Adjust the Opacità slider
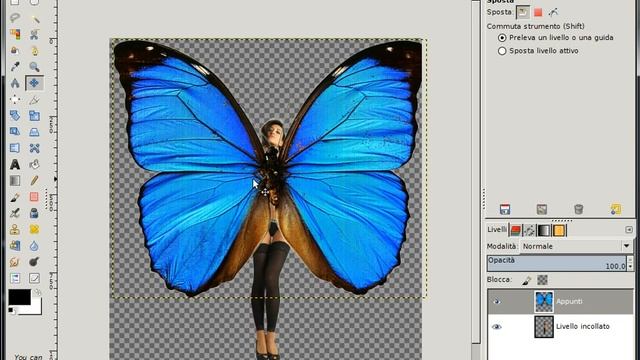The height and width of the screenshot is (360, 640). coord(556,263)
